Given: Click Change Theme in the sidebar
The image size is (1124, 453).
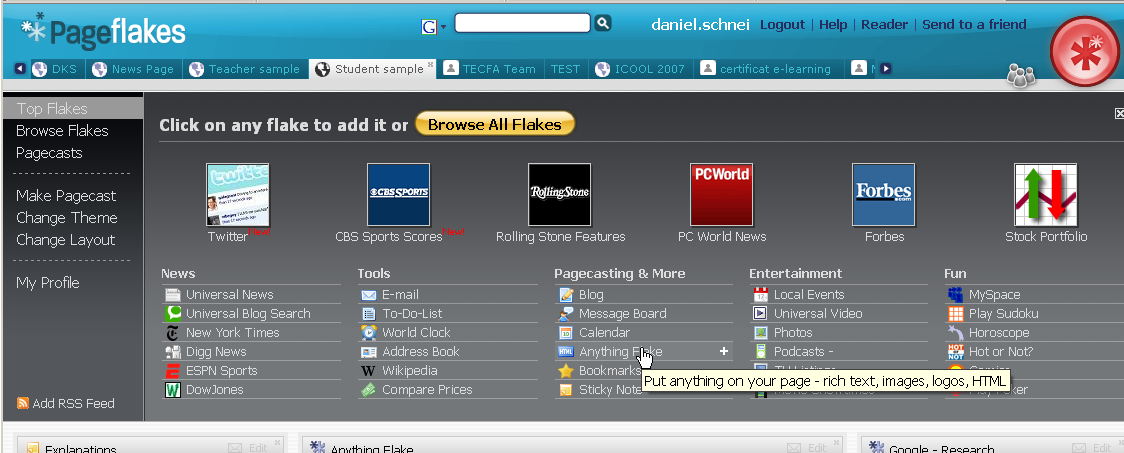Looking at the screenshot, I should [x=67, y=217].
